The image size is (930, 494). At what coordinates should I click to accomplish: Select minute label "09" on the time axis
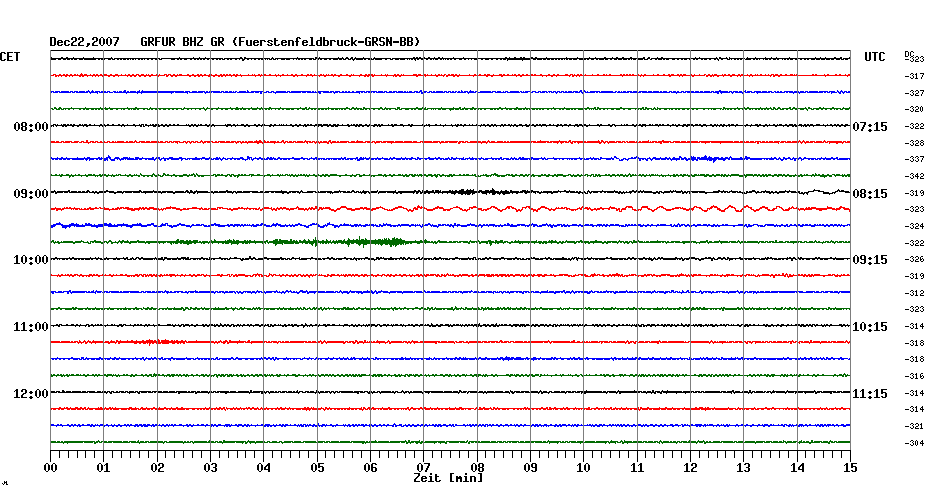530,468
